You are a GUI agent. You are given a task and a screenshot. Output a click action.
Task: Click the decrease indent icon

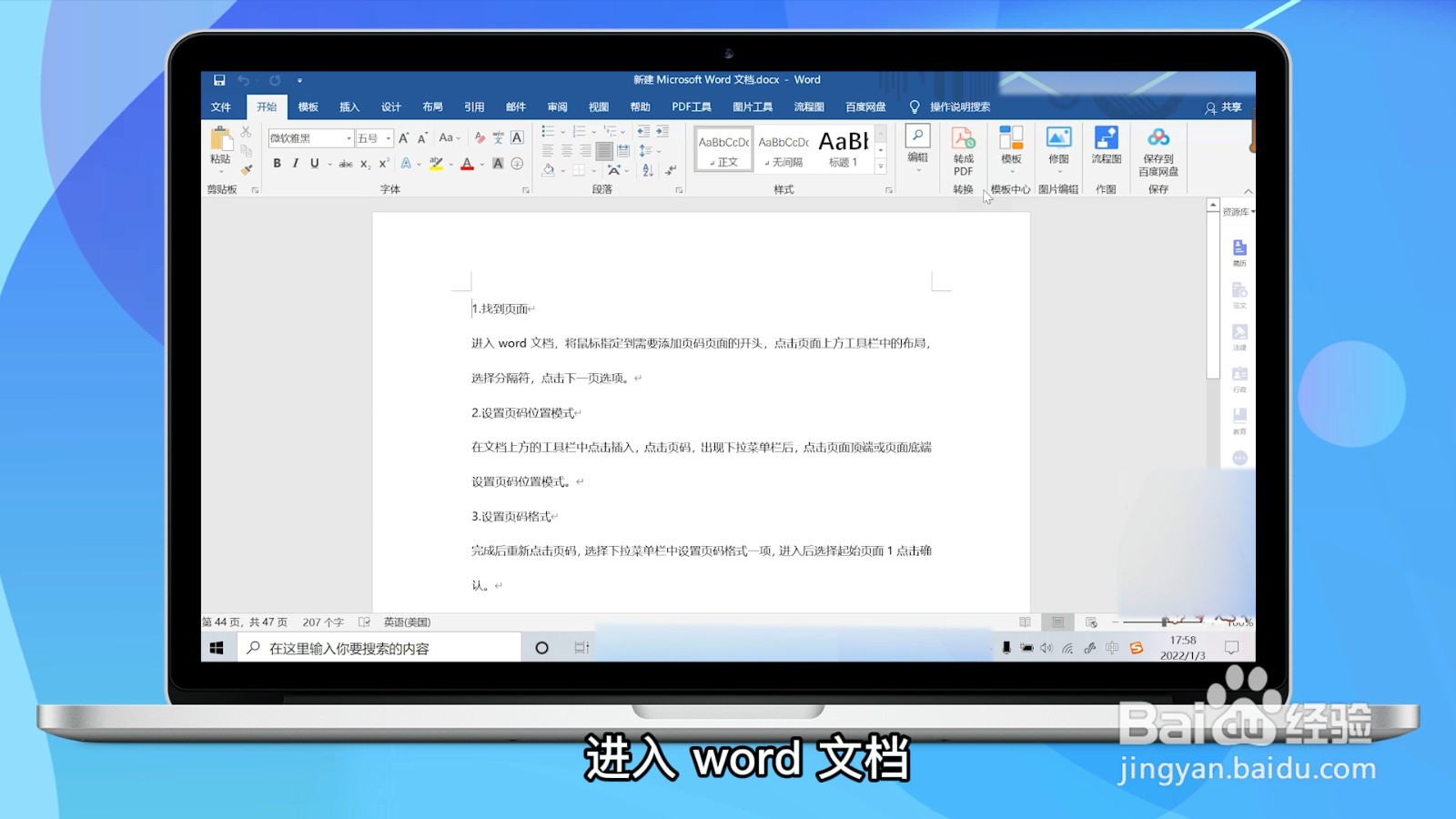tap(643, 132)
